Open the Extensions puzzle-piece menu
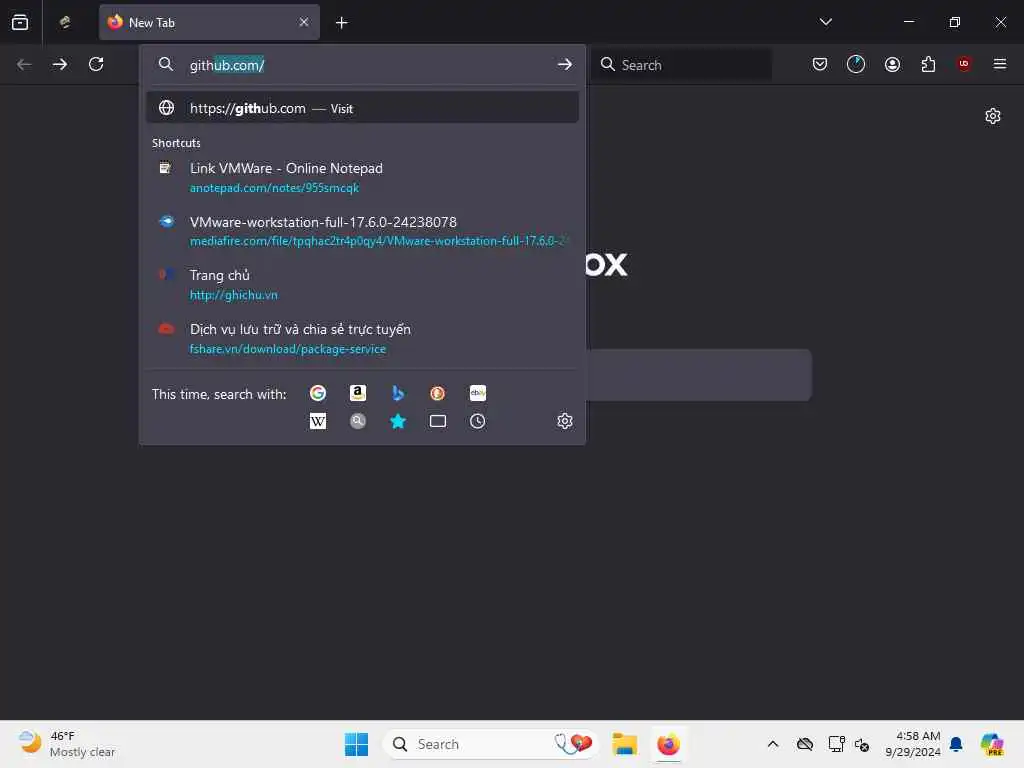This screenshot has height=768, width=1024. click(x=928, y=64)
